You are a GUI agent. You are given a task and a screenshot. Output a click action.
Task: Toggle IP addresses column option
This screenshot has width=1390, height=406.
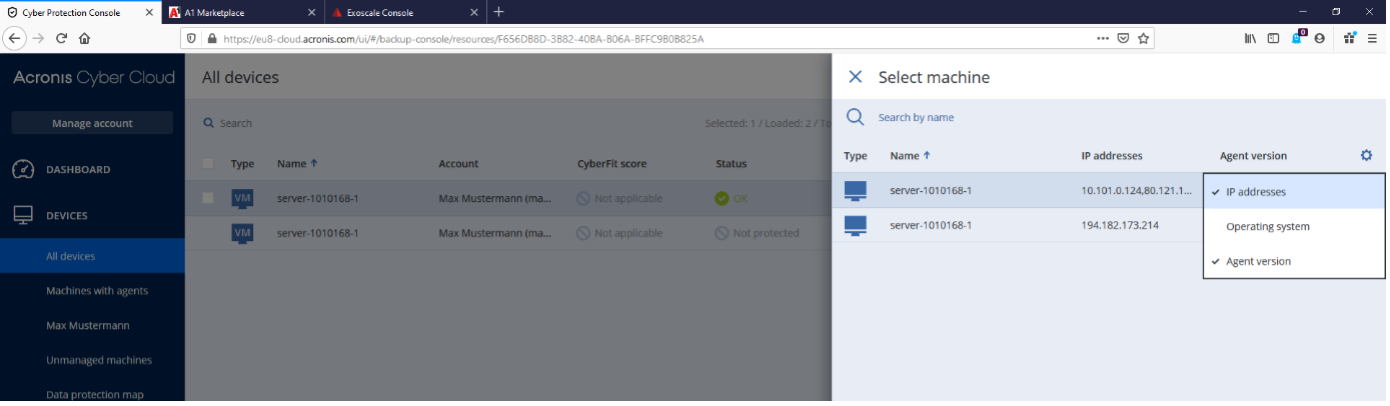point(1294,191)
